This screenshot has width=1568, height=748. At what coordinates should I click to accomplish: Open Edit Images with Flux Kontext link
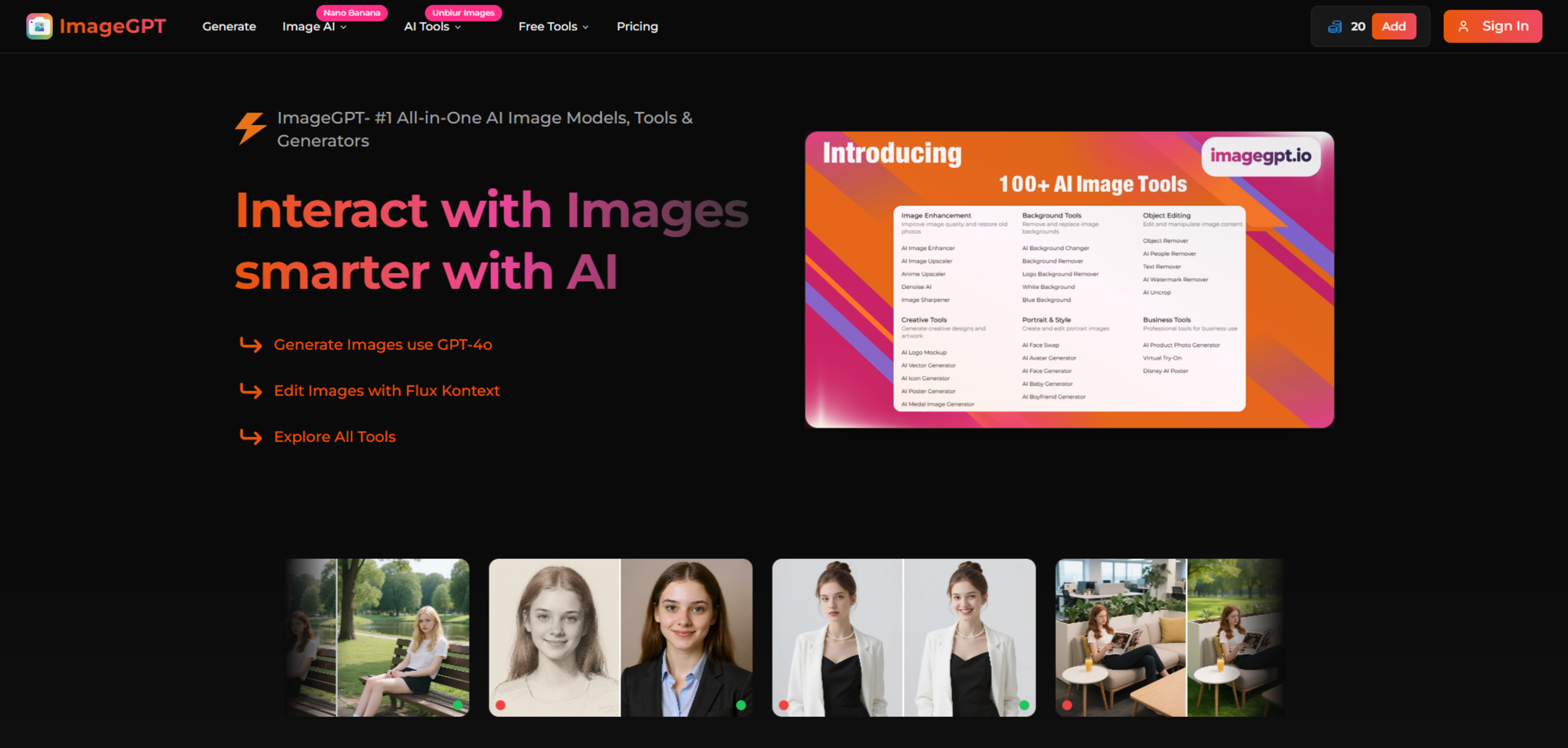coord(387,391)
